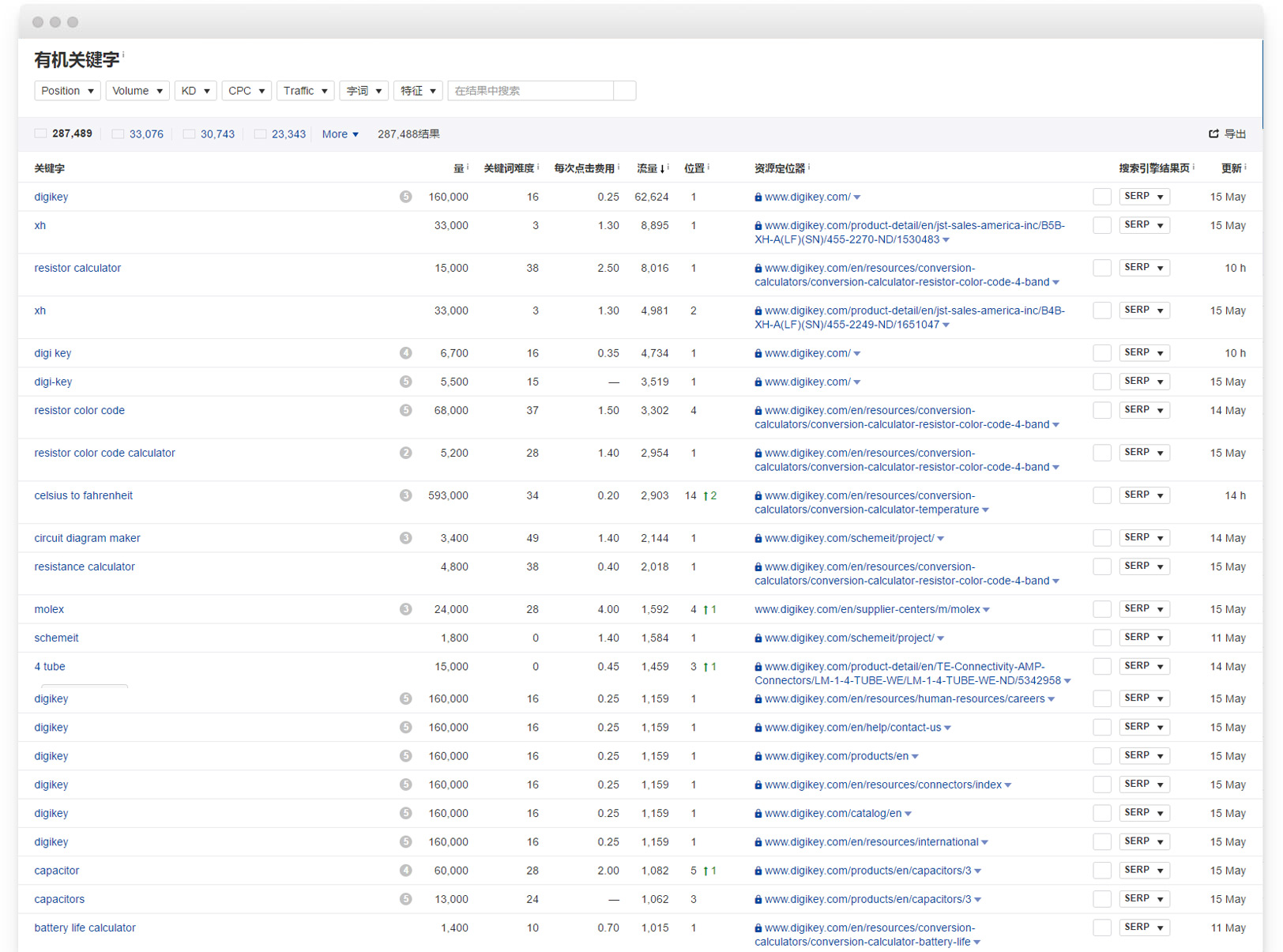The height and width of the screenshot is (952, 1283).
Task: Click the SERP features badge for capacitors
Action: point(405,899)
